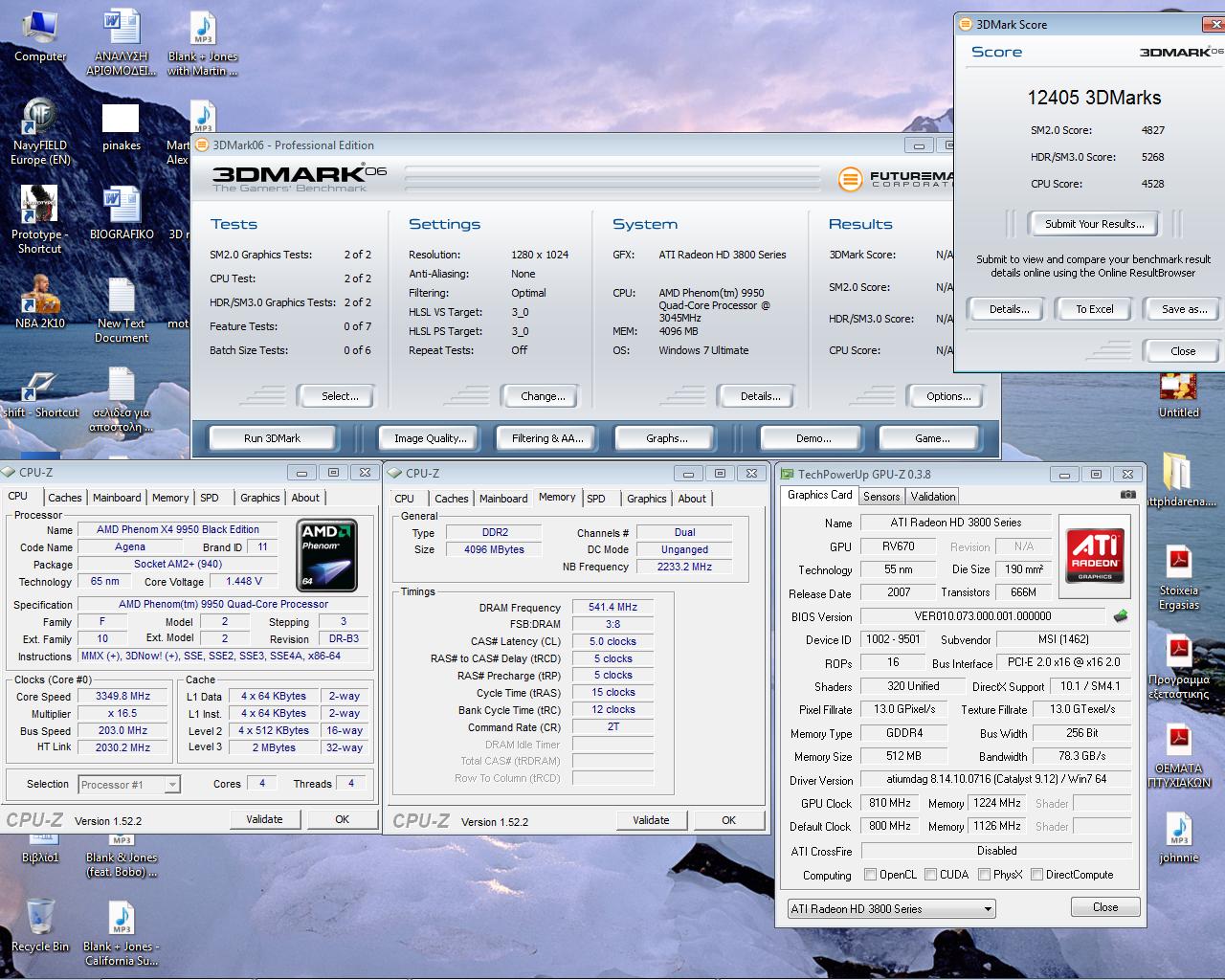1225x980 pixels.
Task: Open the Prototype Shortcut icon
Action: point(40,220)
